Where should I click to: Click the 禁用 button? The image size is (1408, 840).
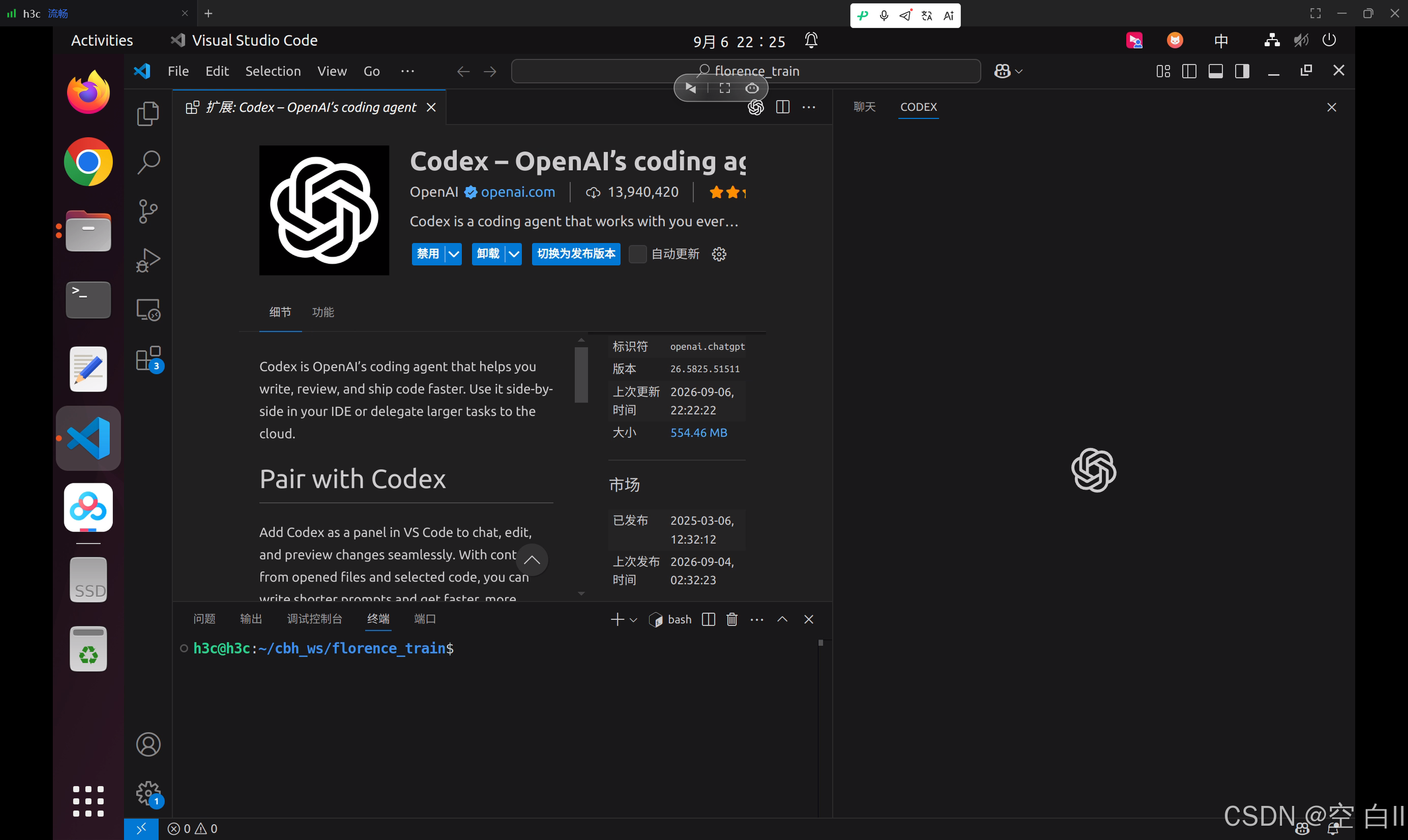428,254
